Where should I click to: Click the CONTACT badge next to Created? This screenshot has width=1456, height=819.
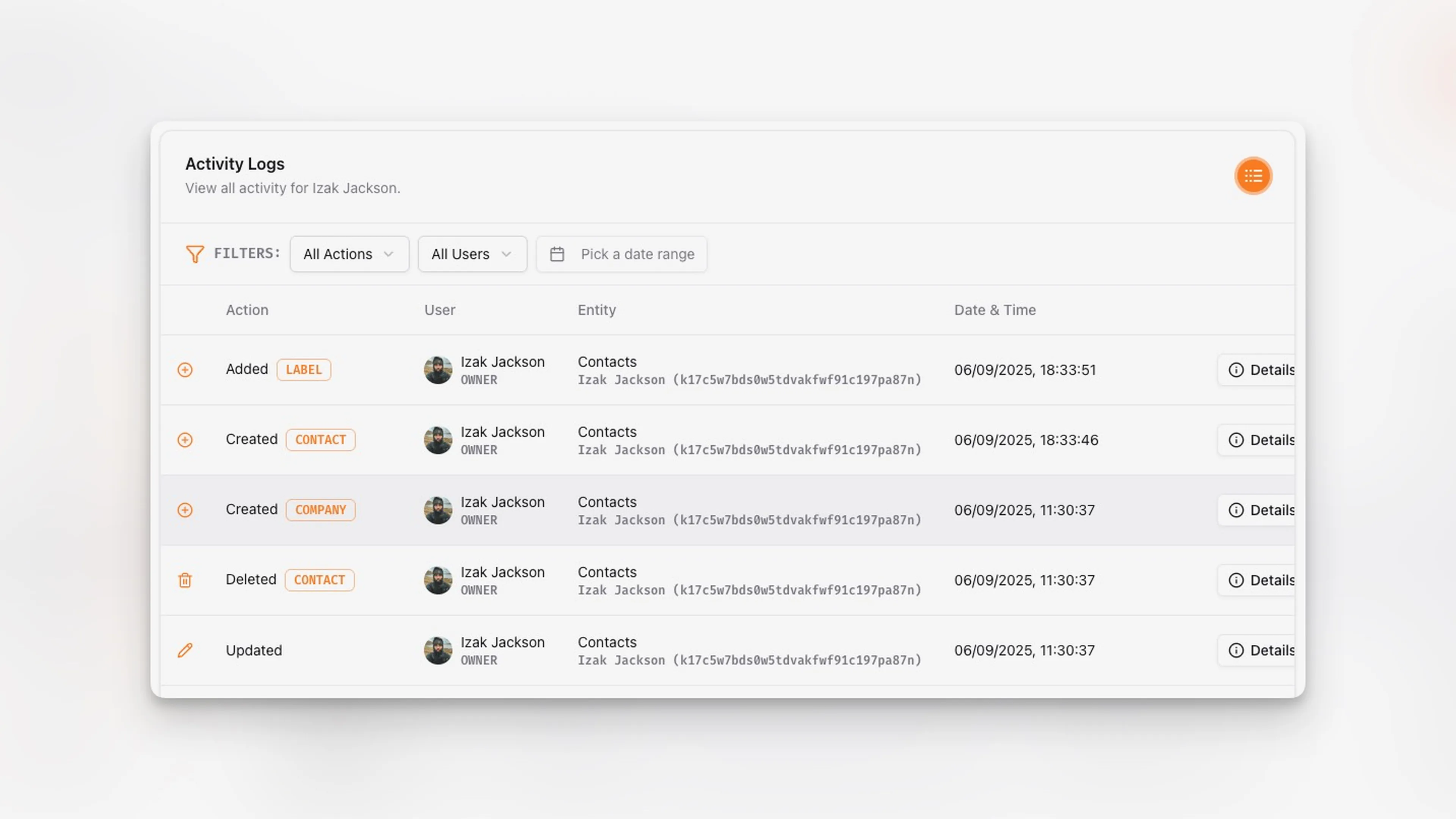(320, 440)
